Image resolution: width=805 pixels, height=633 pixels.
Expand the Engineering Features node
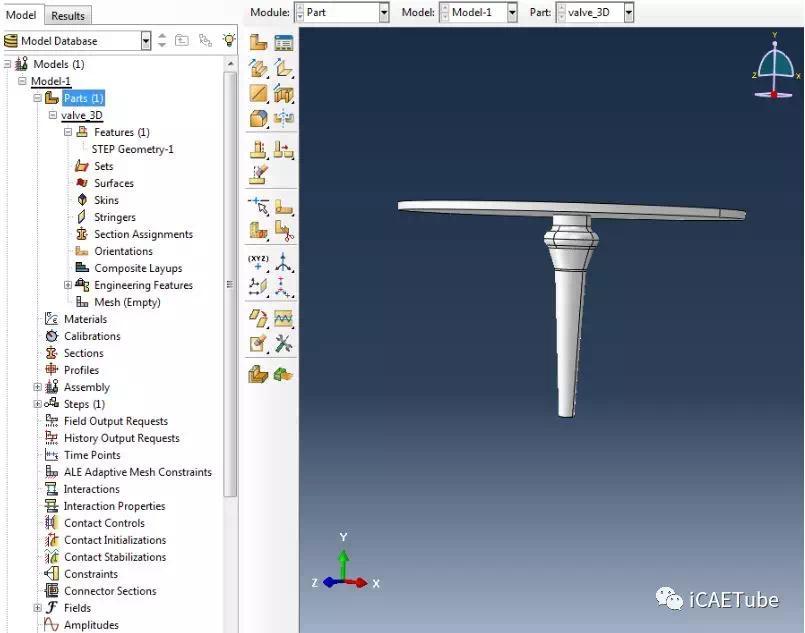click(x=68, y=285)
